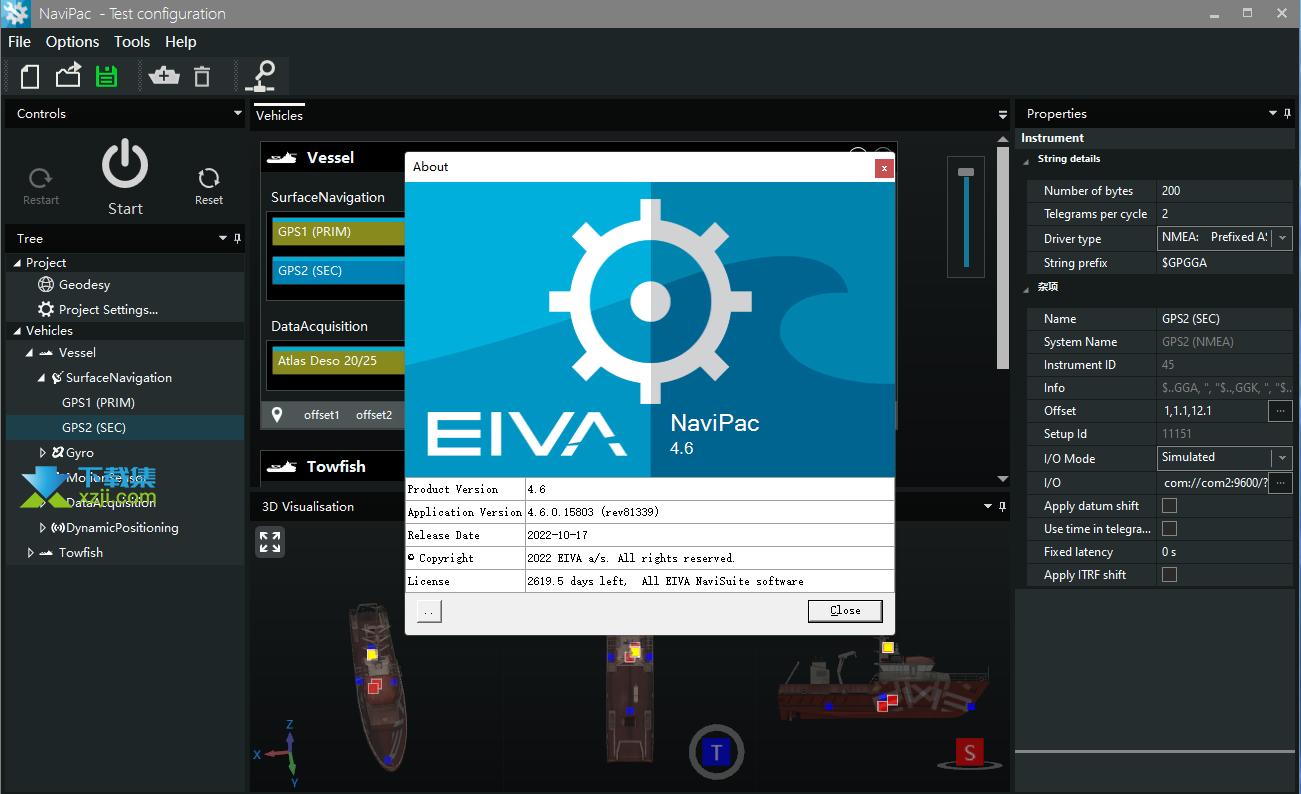Click the trash delete icon in the toolbar

tap(202, 76)
